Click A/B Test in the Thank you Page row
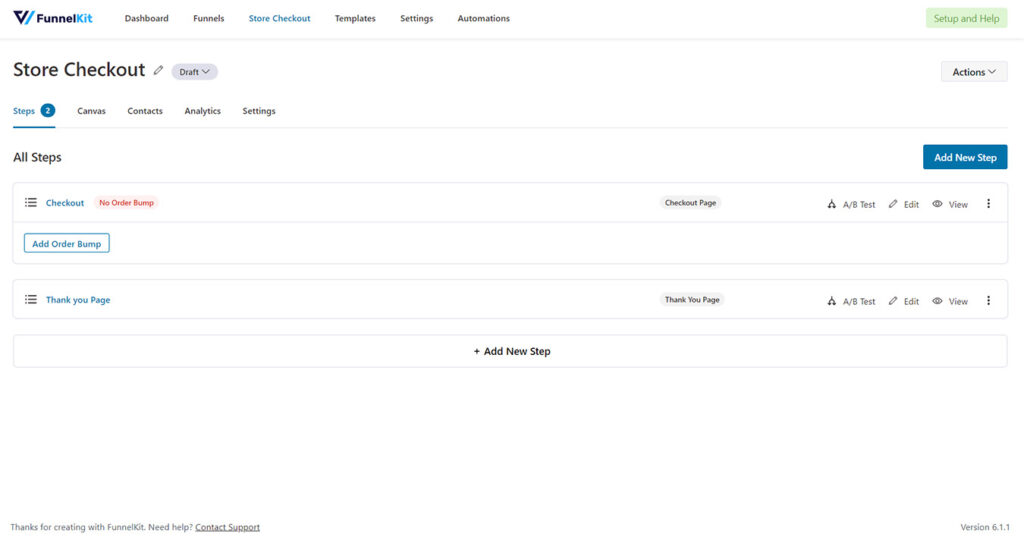1024x540 pixels. 851,301
